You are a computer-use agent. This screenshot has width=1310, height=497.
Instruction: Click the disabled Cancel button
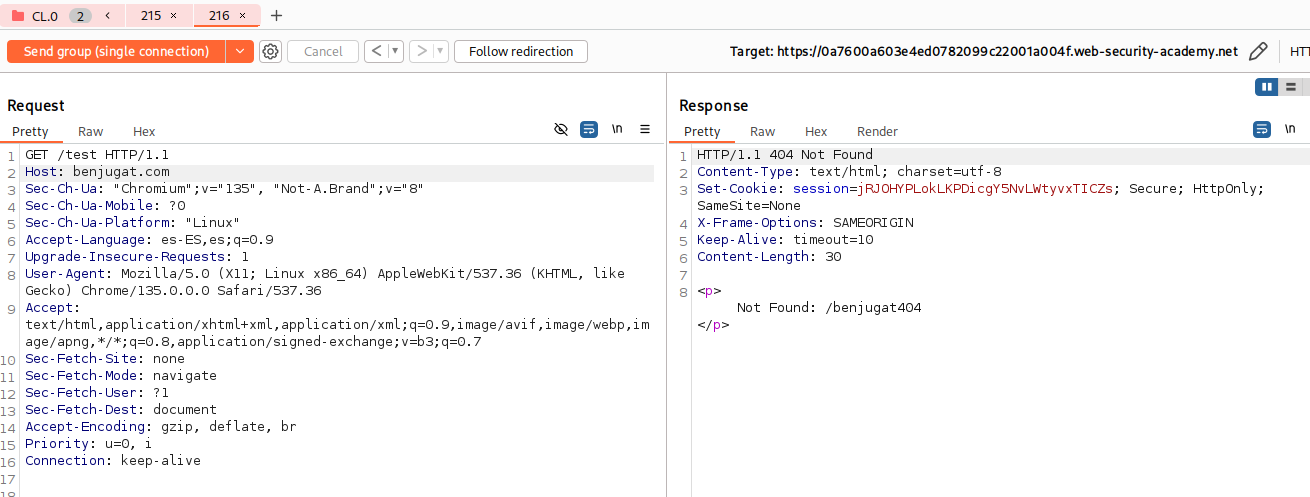click(x=323, y=51)
